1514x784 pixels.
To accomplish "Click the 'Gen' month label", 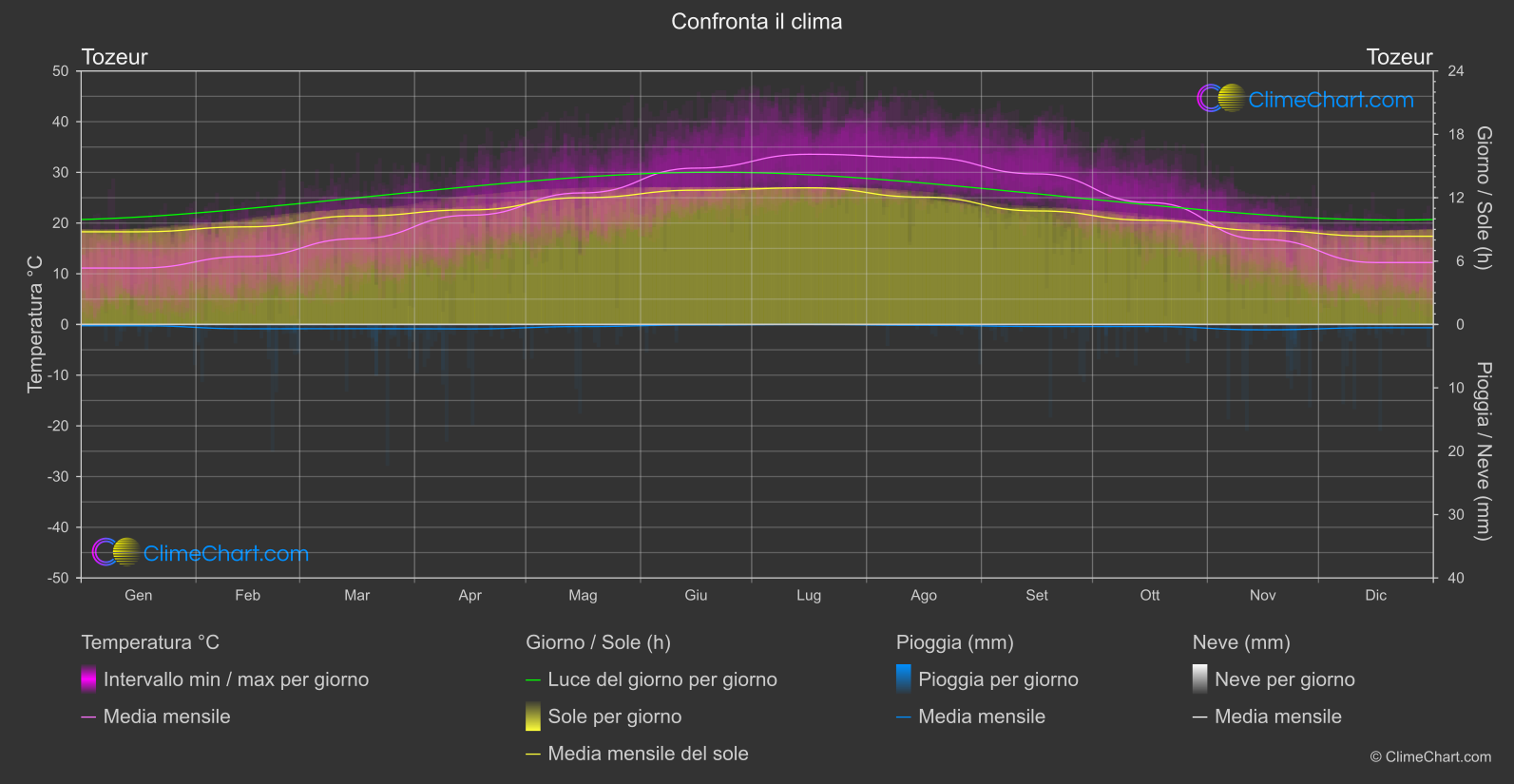I will pos(139,595).
